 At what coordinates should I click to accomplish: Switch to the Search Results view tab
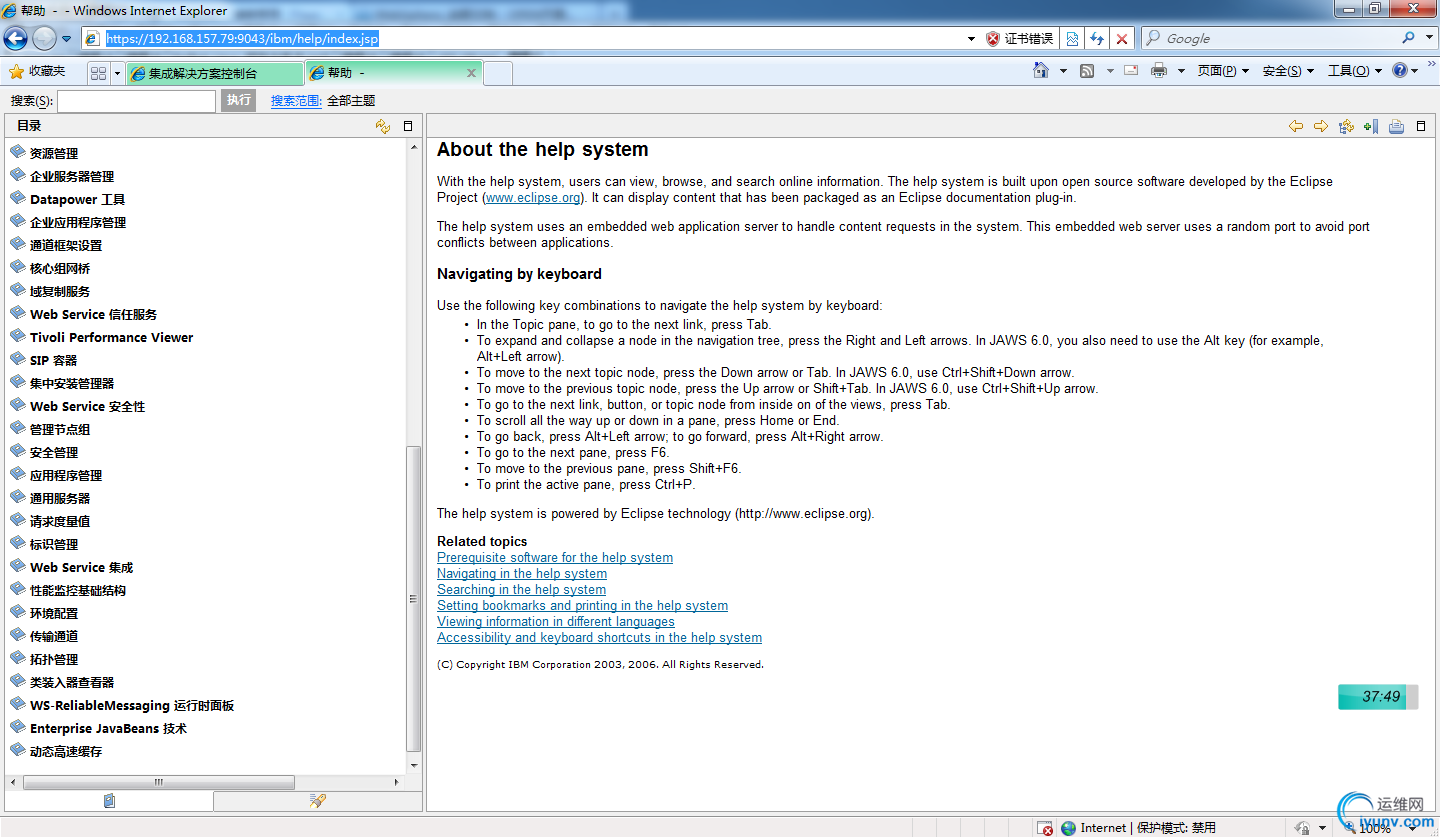click(318, 801)
